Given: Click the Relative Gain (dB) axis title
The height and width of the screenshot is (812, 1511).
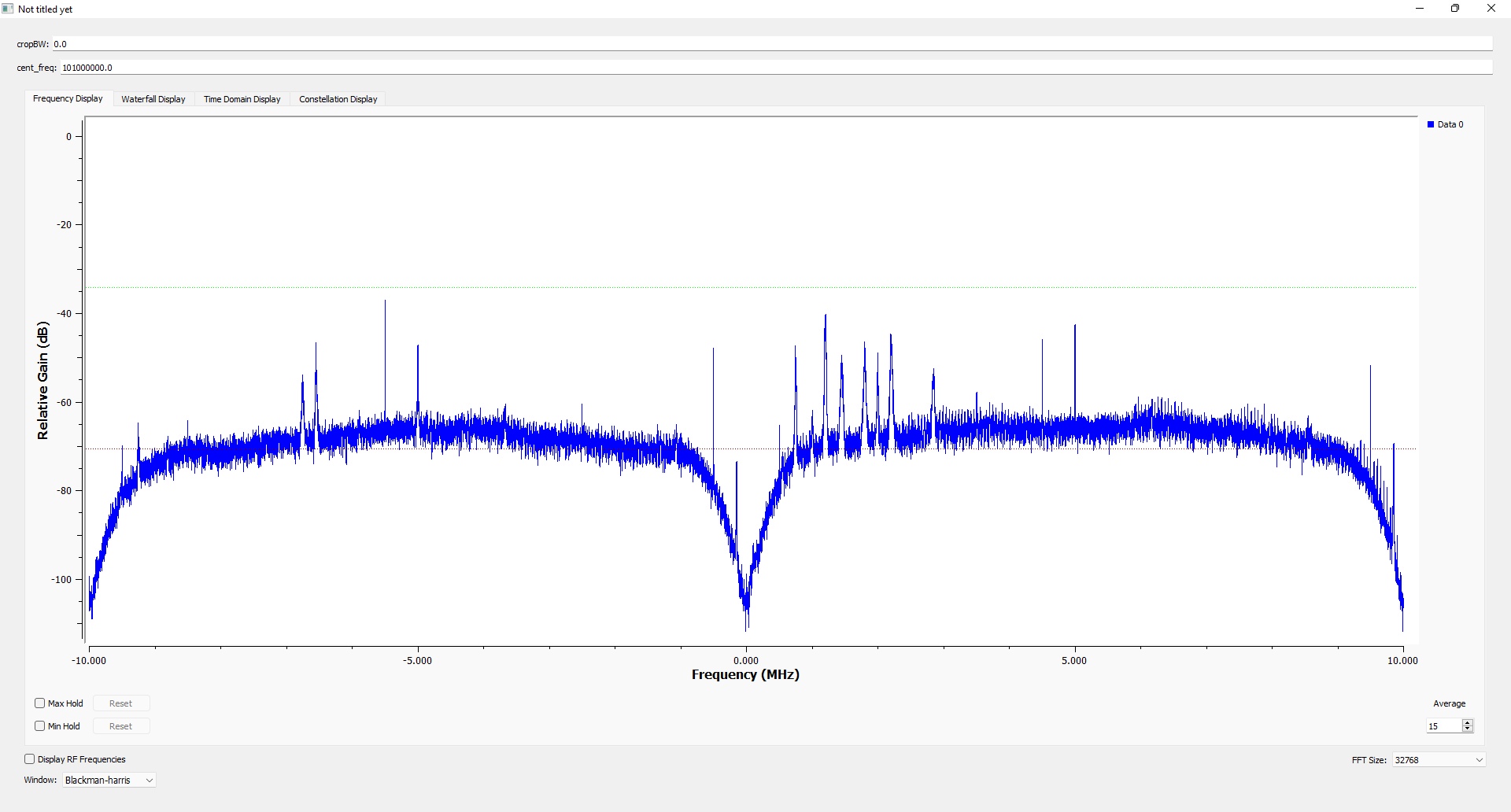Looking at the screenshot, I should click(x=42, y=380).
